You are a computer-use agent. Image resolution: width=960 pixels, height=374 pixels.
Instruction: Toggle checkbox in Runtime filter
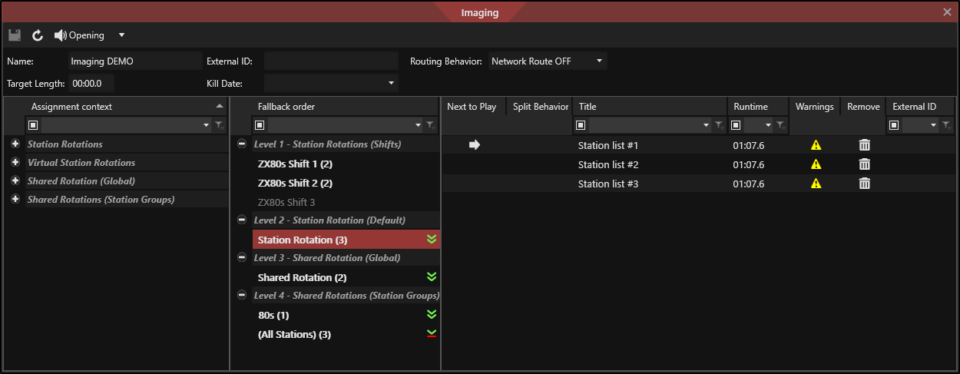737,125
